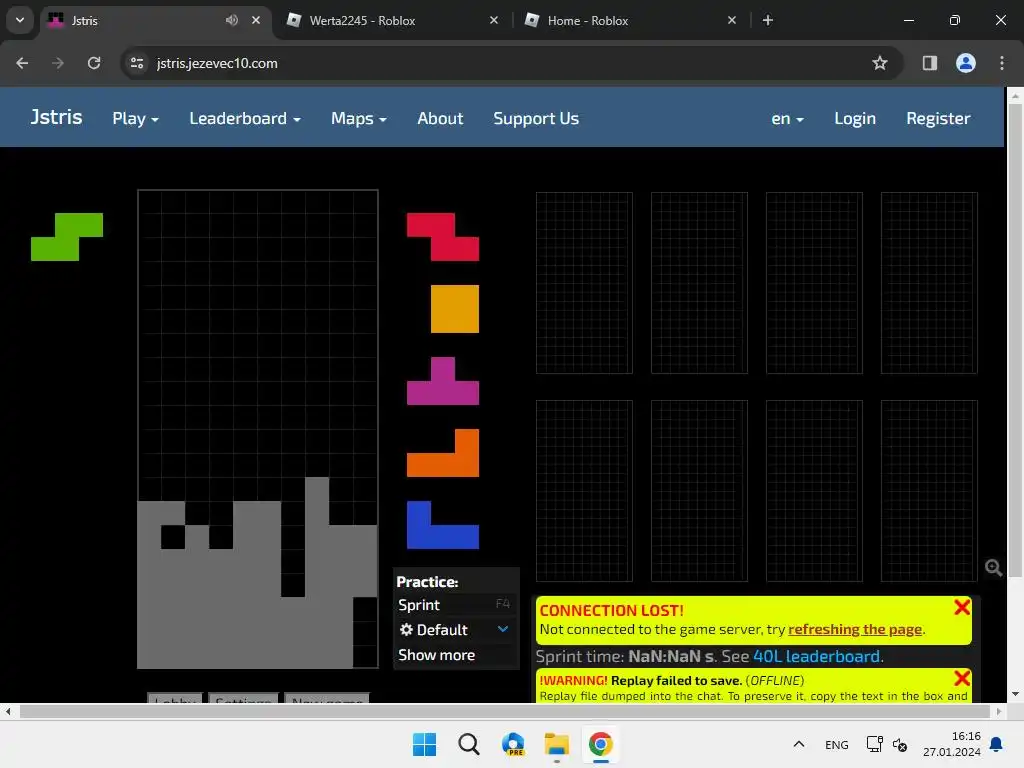Click the refreshing the page link
This screenshot has height=768, width=1024.
tap(855, 630)
